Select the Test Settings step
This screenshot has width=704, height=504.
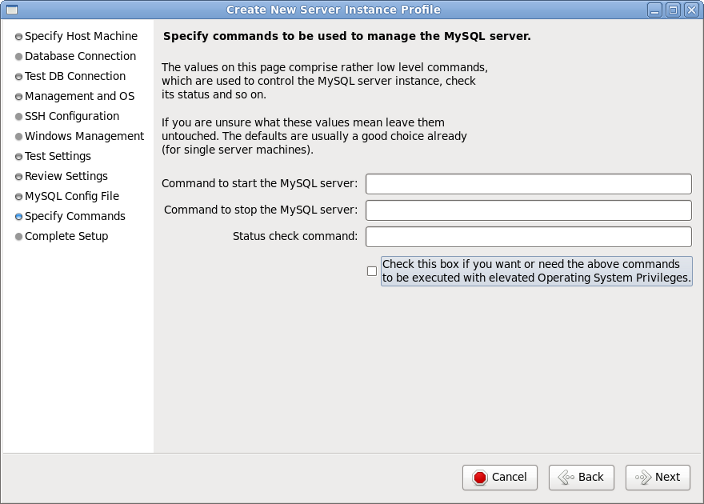click(58, 156)
